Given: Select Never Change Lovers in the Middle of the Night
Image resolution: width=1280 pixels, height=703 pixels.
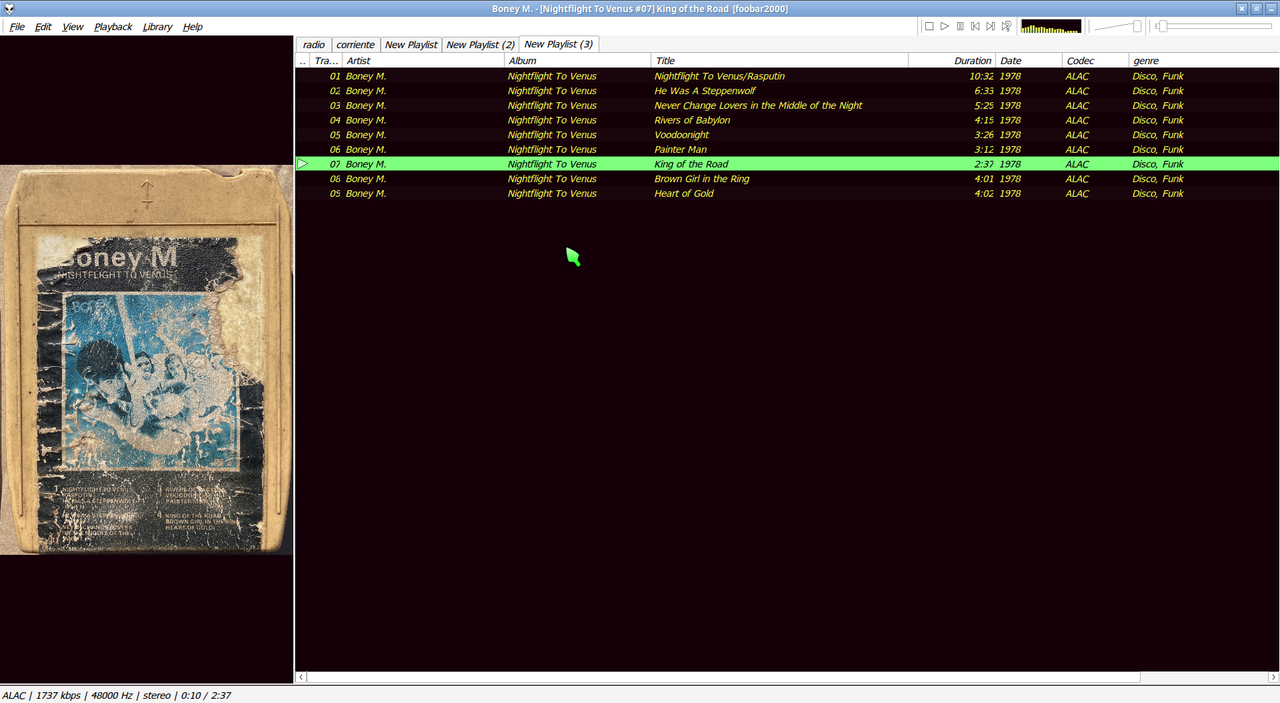Looking at the screenshot, I should 787,105.
